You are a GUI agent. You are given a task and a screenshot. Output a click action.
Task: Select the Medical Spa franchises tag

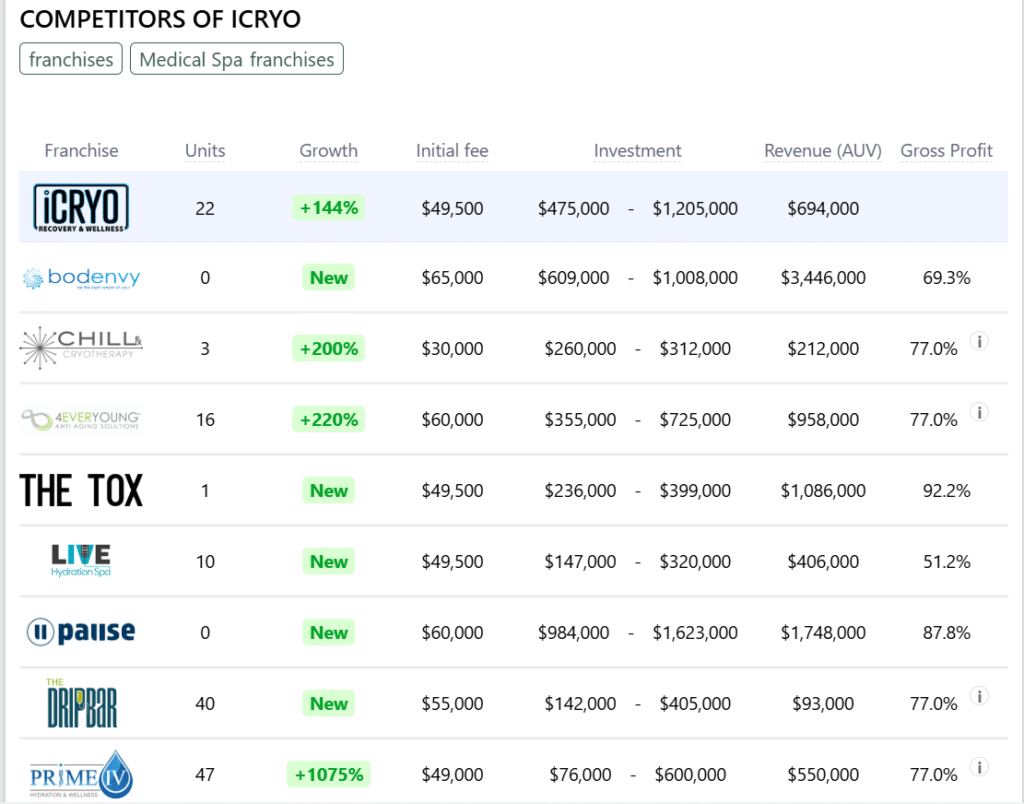[x=236, y=59]
